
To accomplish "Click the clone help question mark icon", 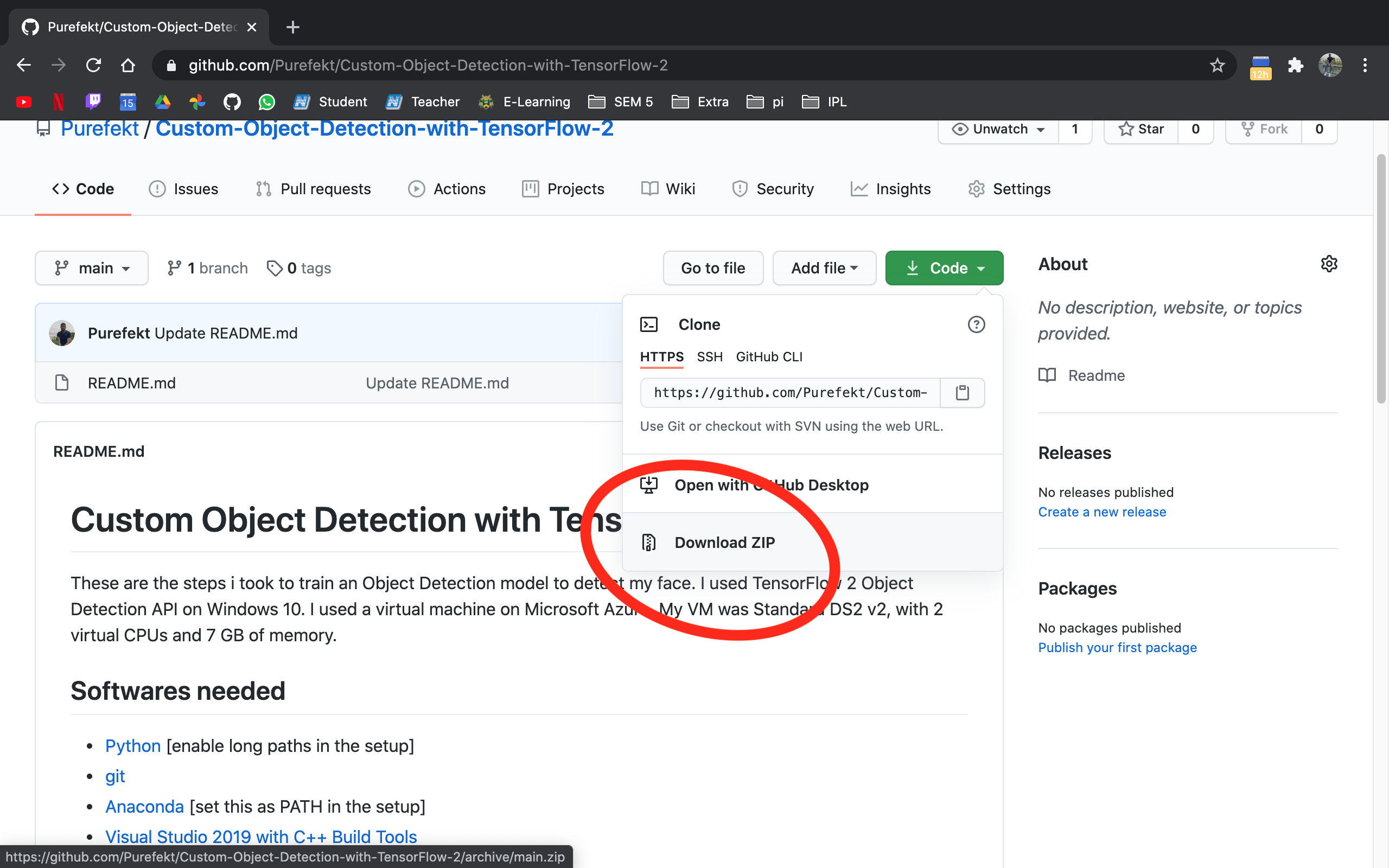I will click(x=976, y=324).
